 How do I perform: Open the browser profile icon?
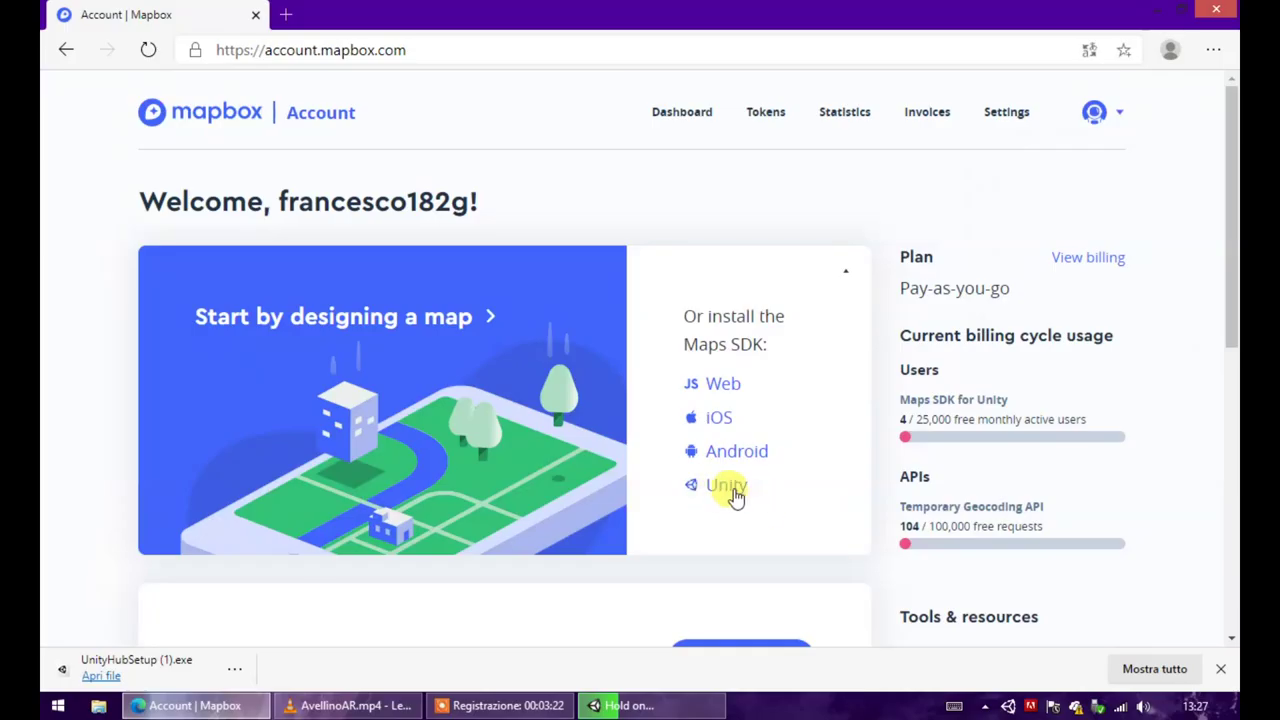tap(1170, 50)
